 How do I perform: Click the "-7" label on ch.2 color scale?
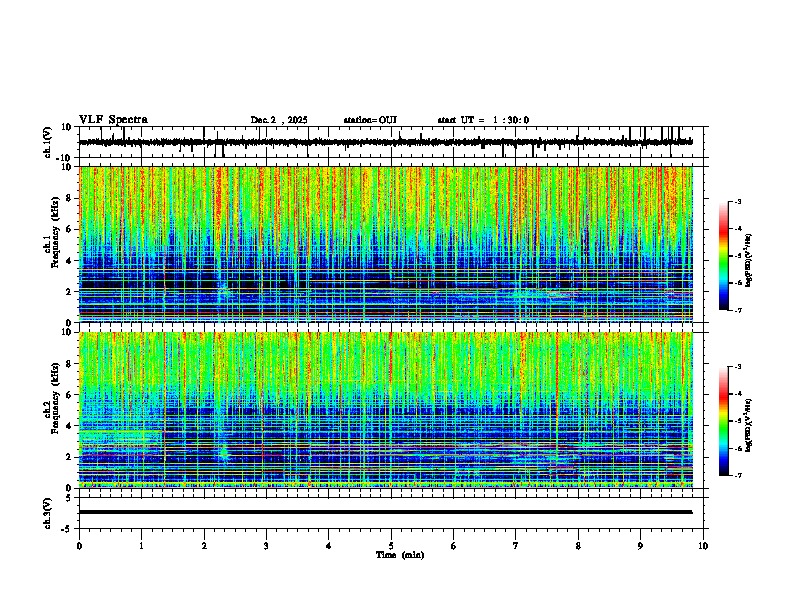tap(737, 476)
